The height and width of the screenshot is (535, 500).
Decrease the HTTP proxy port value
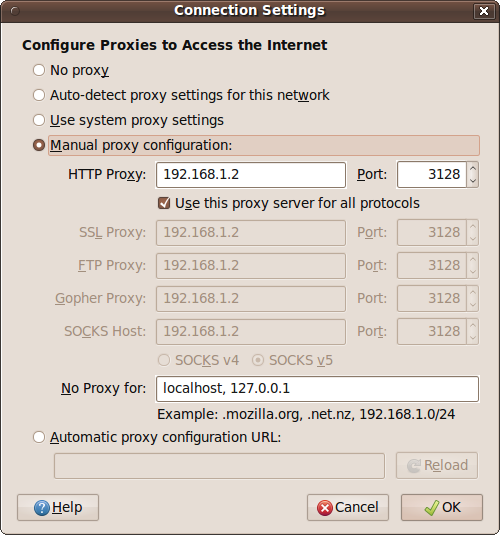(x=473, y=181)
